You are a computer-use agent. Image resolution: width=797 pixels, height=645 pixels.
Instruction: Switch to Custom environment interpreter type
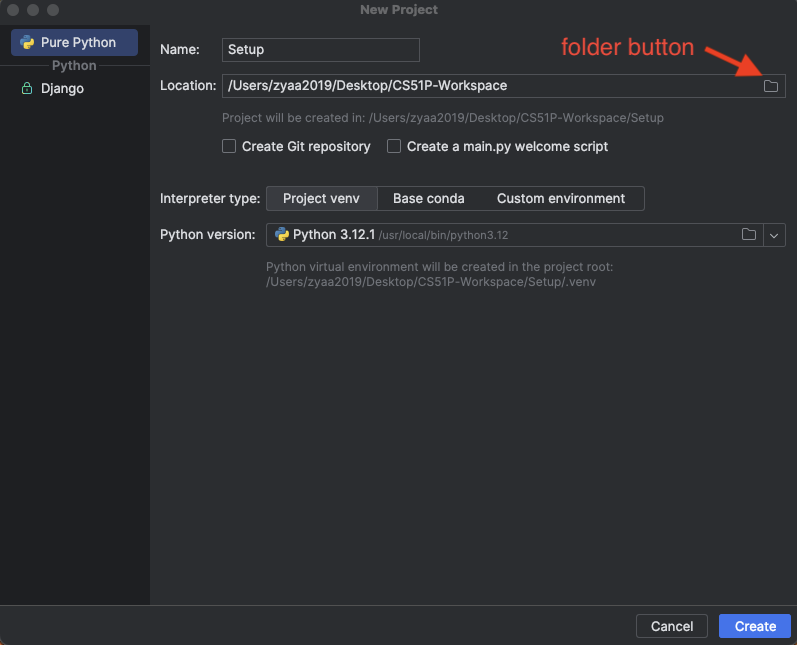point(560,198)
